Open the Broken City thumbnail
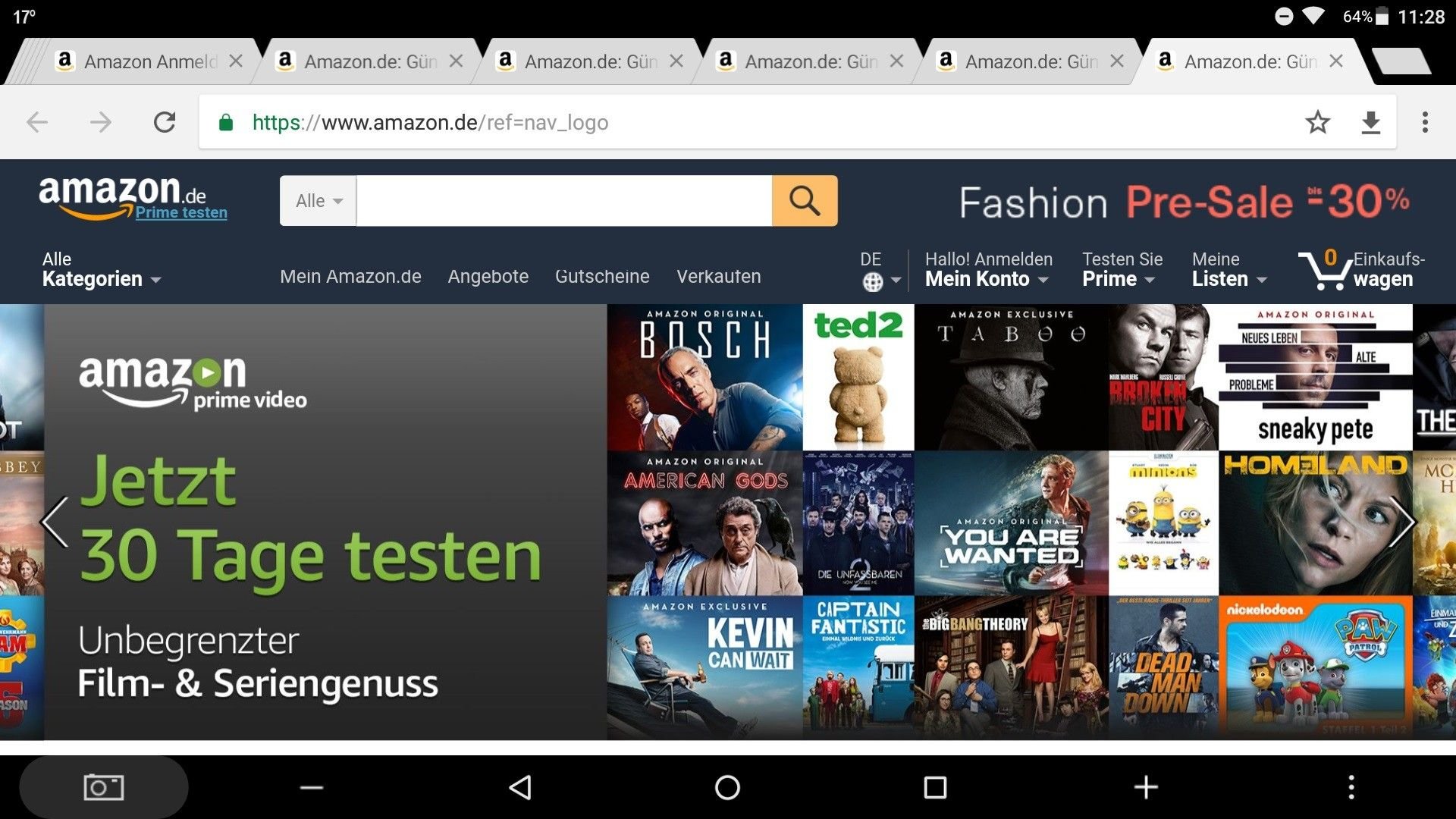Image resolution: width=1456 pixels, height=819 pixels. (1163, 377)
